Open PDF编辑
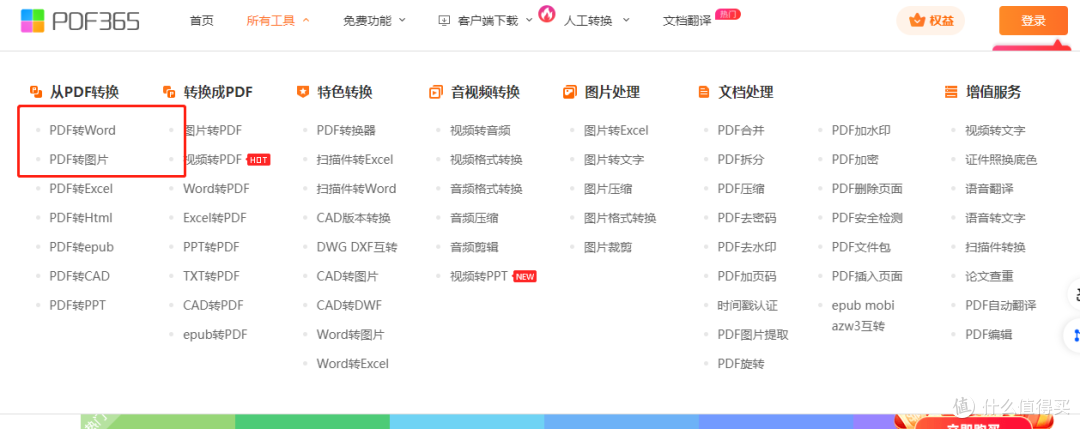 (x=989, y=335)
